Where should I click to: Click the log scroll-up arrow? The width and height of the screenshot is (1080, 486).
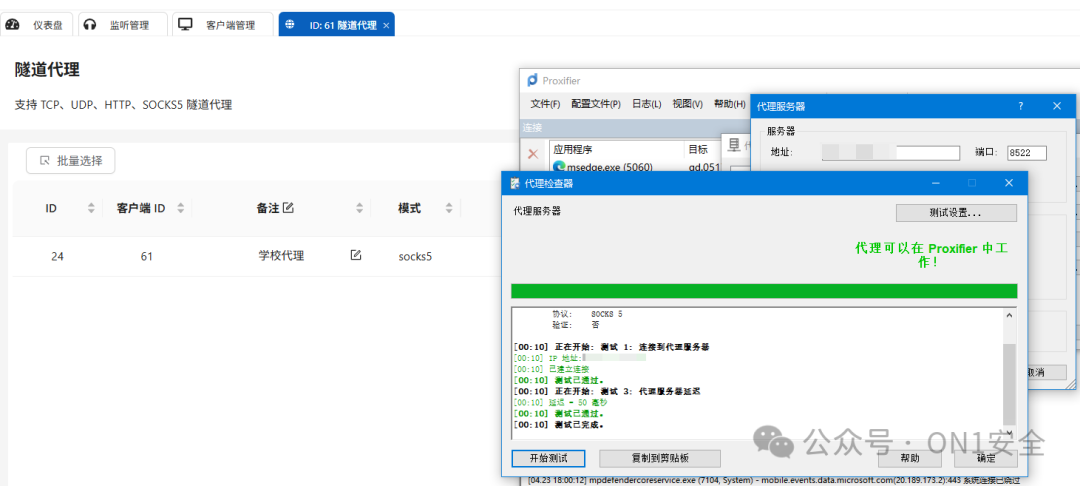pos(1009,315)
